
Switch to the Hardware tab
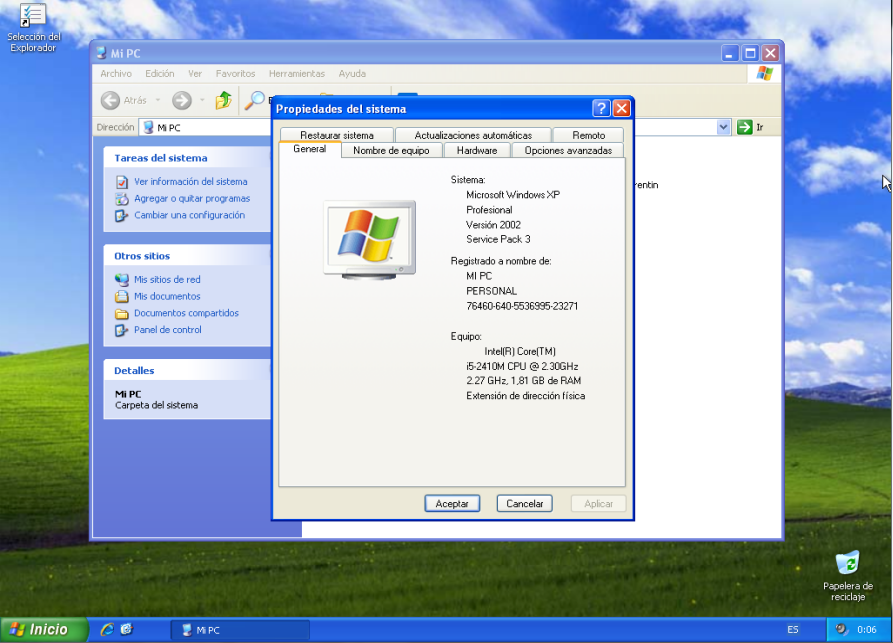pyautogui.click(x=477, y=150)
